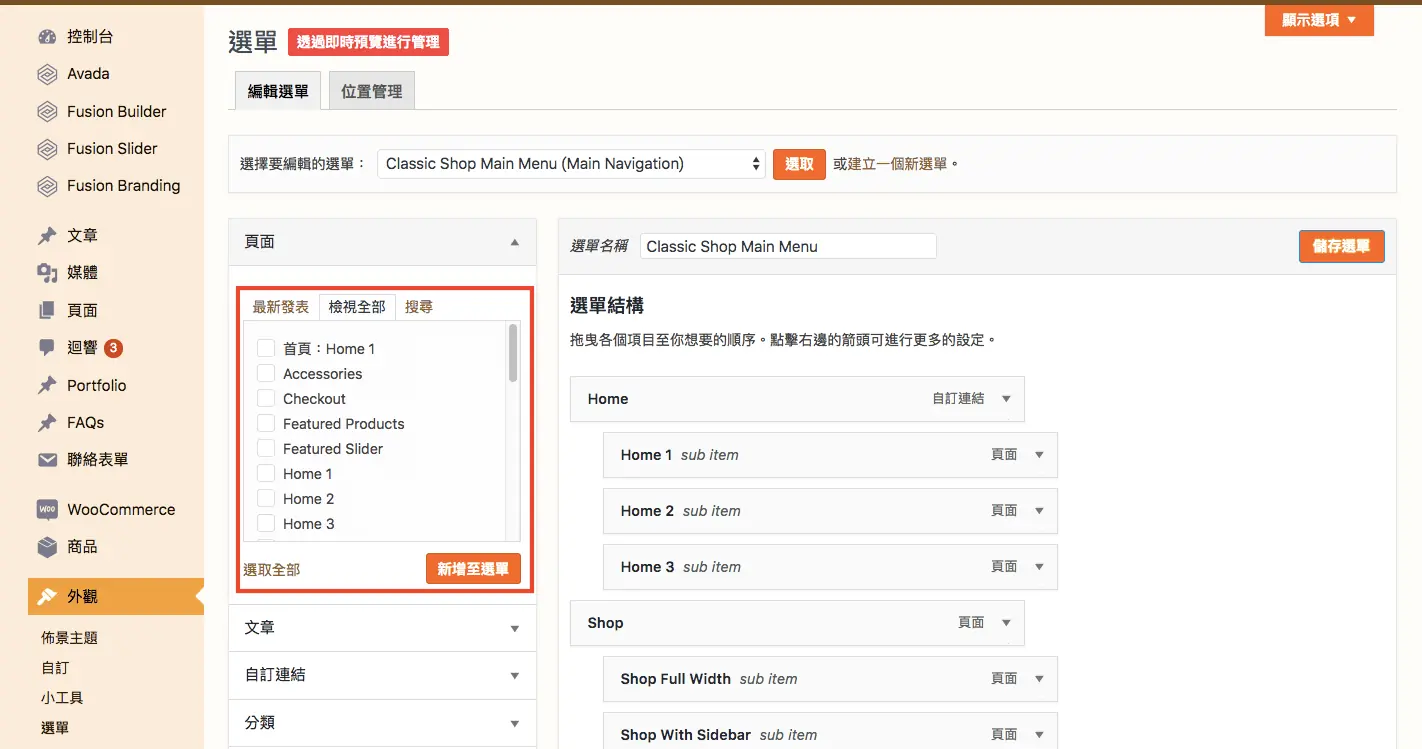Click the 文章 pin icon in sidebar
Screen dimensions: 1422x749
[47, 236]
